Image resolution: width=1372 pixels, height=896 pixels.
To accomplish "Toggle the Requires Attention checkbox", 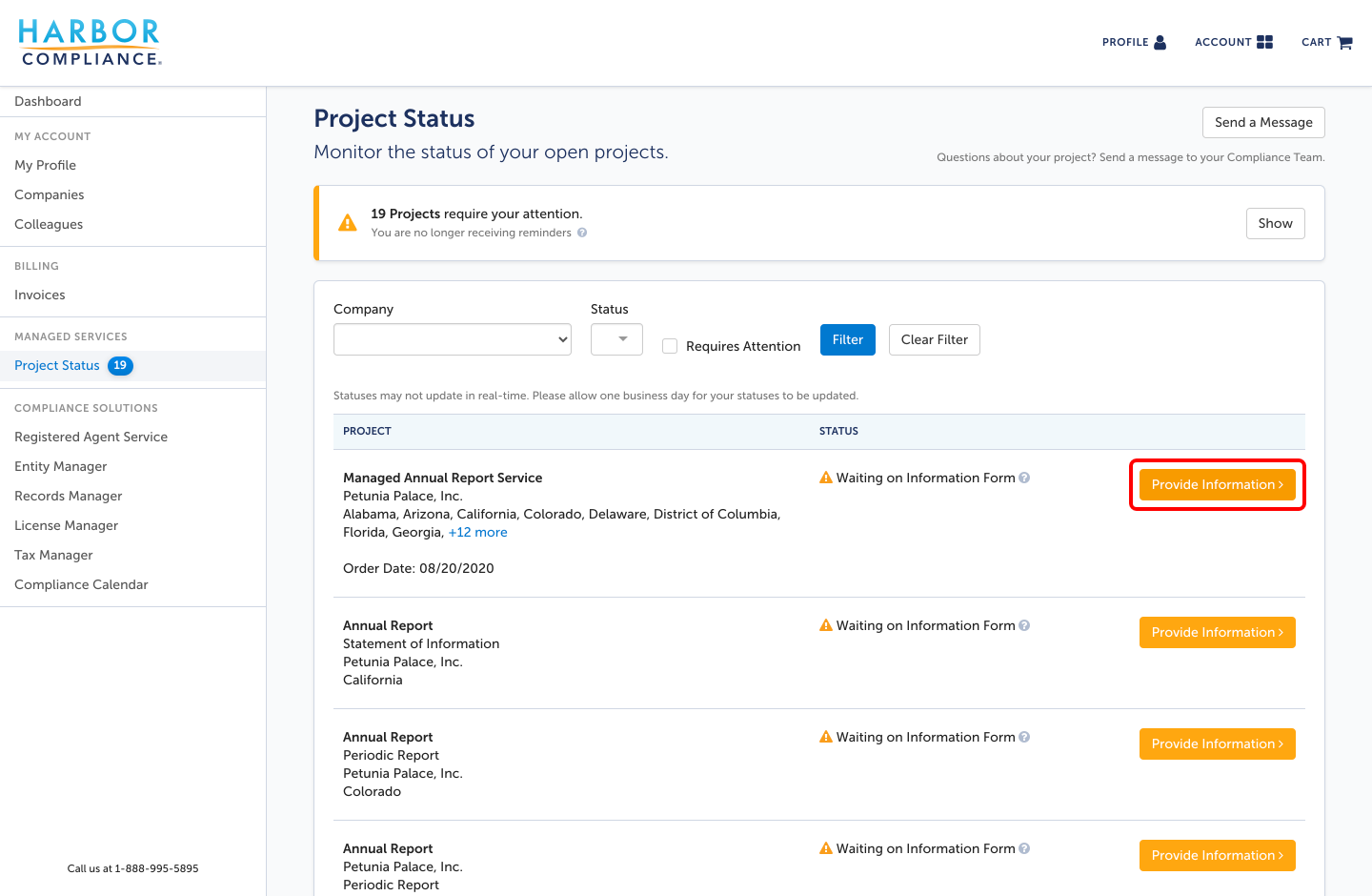I will pos(670,346).
